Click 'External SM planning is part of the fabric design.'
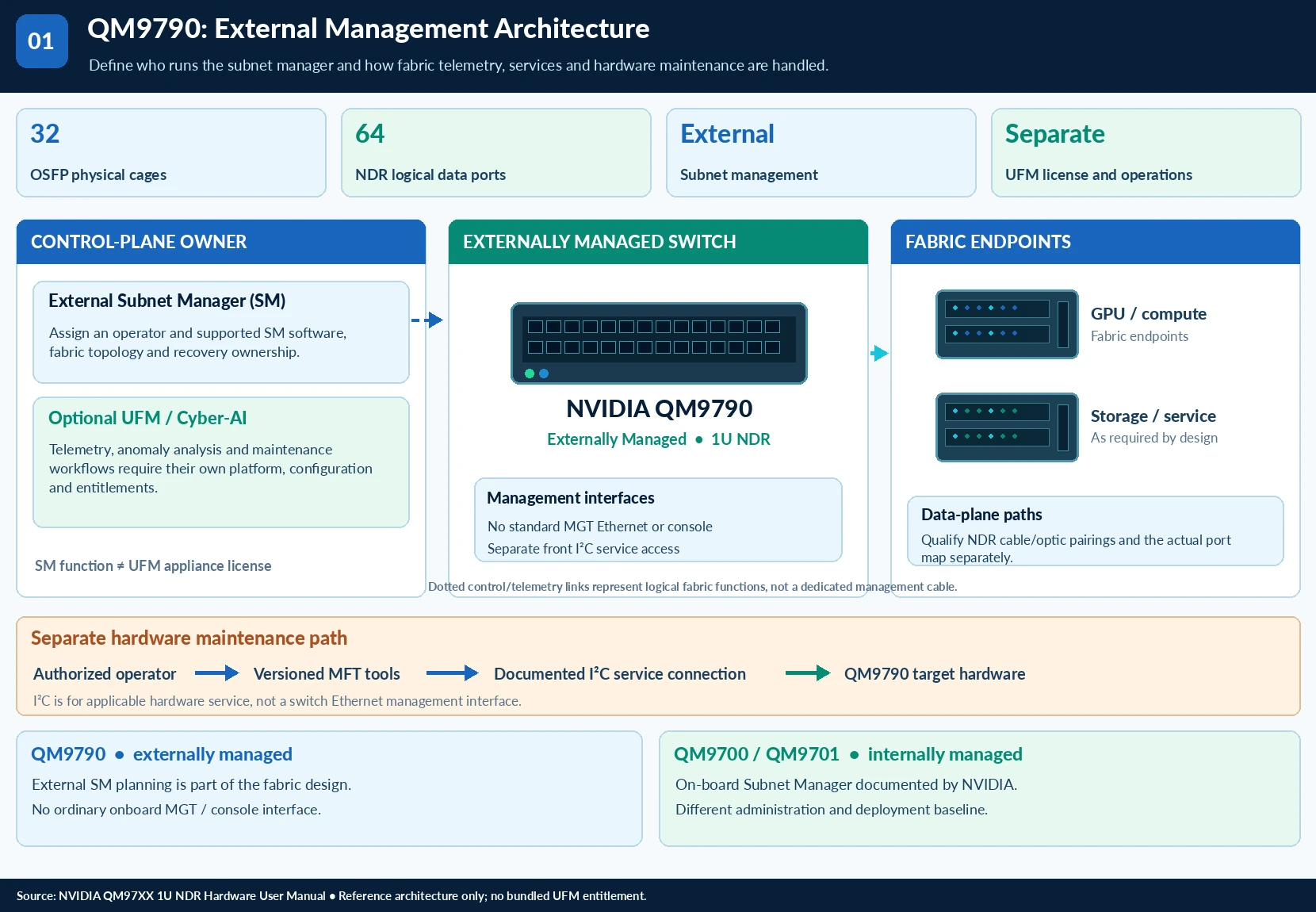Viewport: 1316px width, 912px height. coord(191,784)
